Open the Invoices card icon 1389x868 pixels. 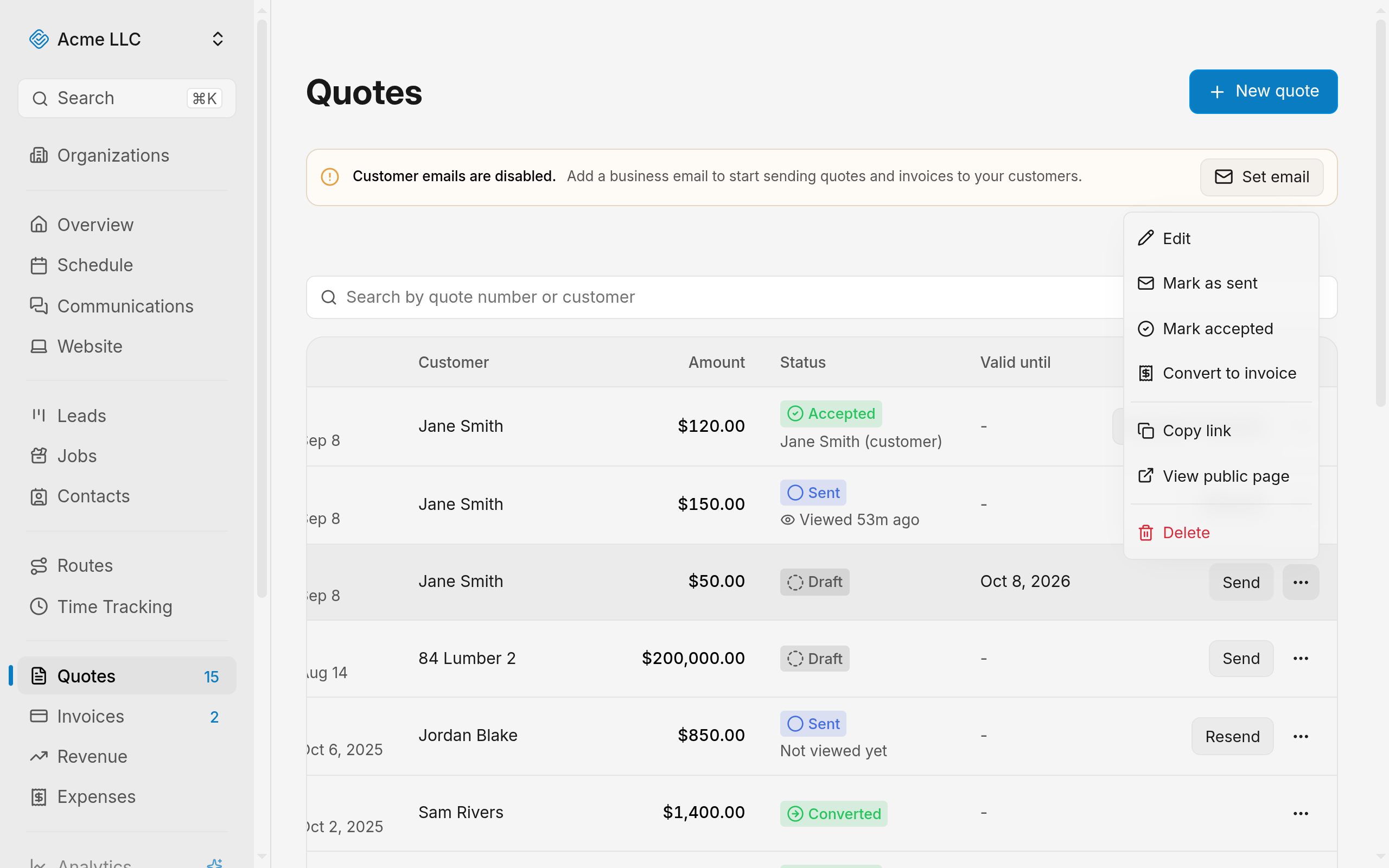(39, 716)
